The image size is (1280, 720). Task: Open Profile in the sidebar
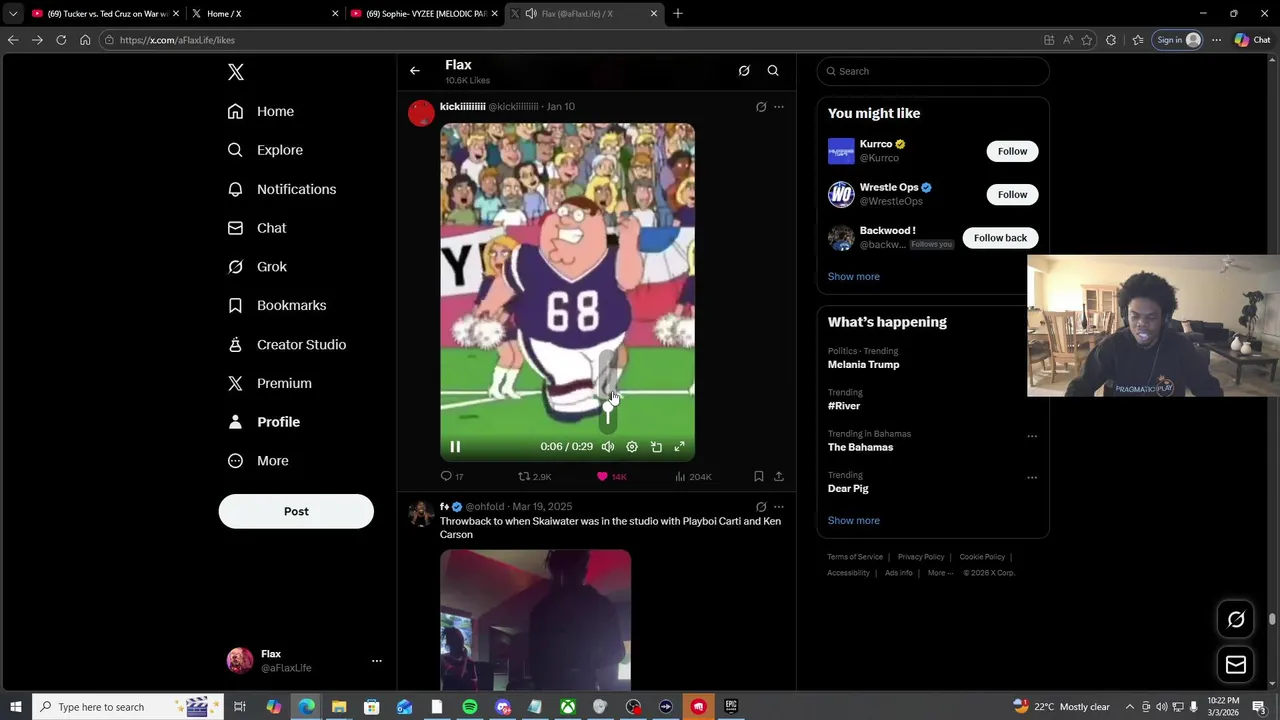[264, 422]
